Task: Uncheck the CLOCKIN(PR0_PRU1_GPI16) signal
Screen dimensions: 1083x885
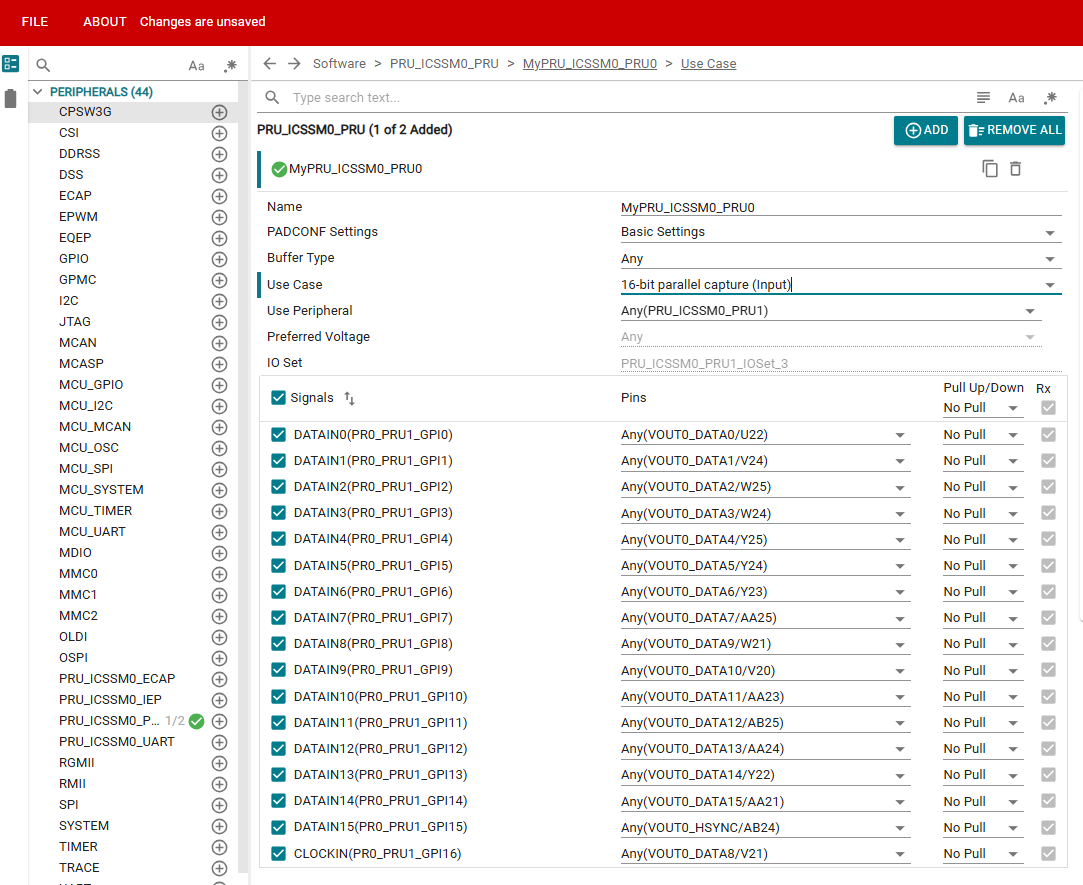Action: pyautogui.click(x=278, y=853)
